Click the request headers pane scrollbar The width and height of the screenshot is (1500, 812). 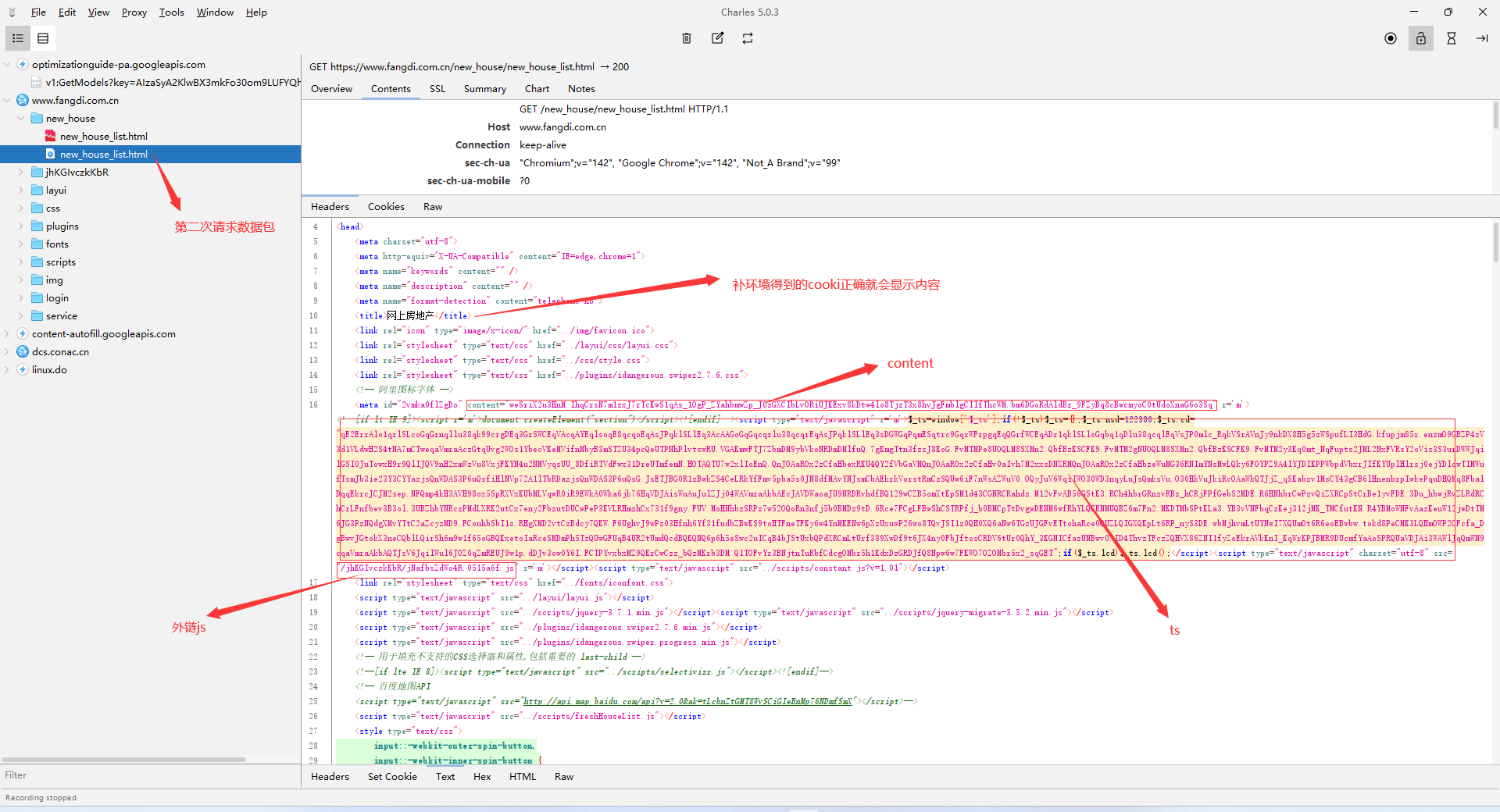(x=1495, y=116)
